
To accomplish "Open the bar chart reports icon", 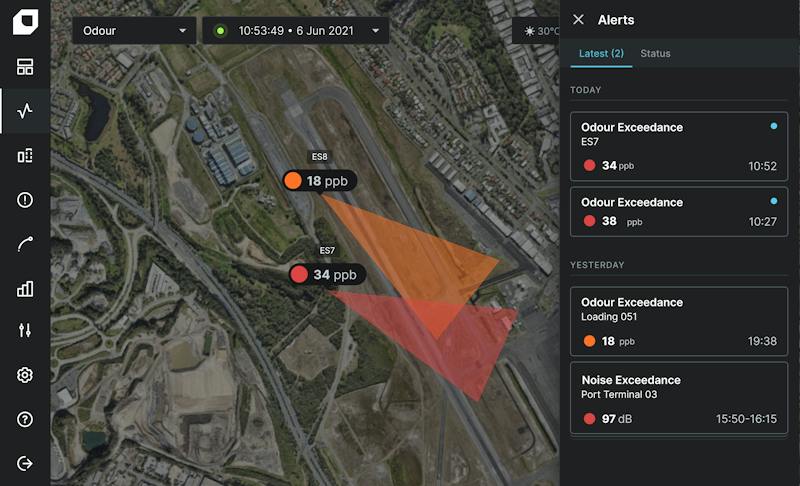I will click(25, 289).
